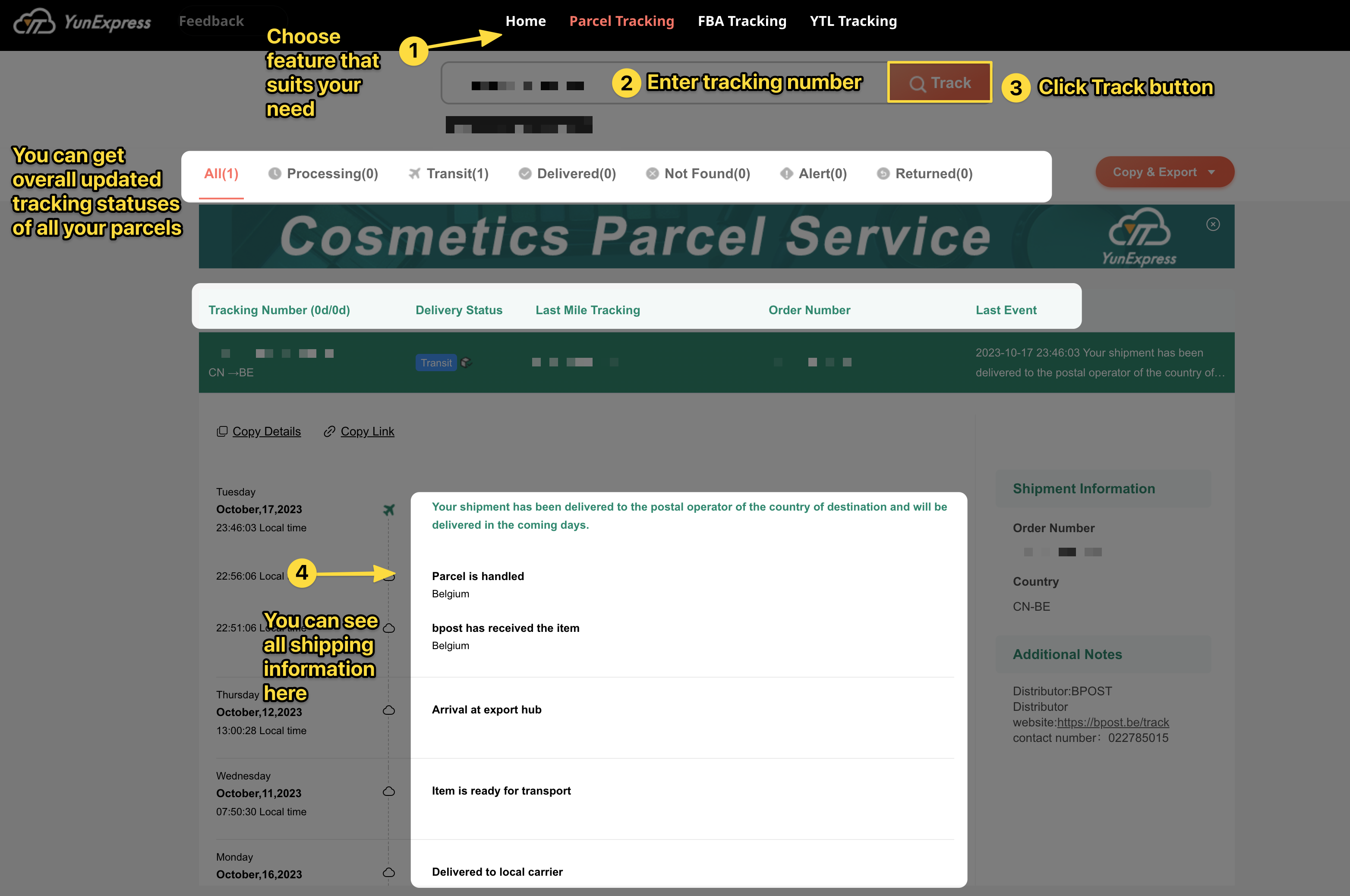Click the package icon beside the Transit badge
The width and height of the screenshot is (1350, 896).
pos(466,362)
